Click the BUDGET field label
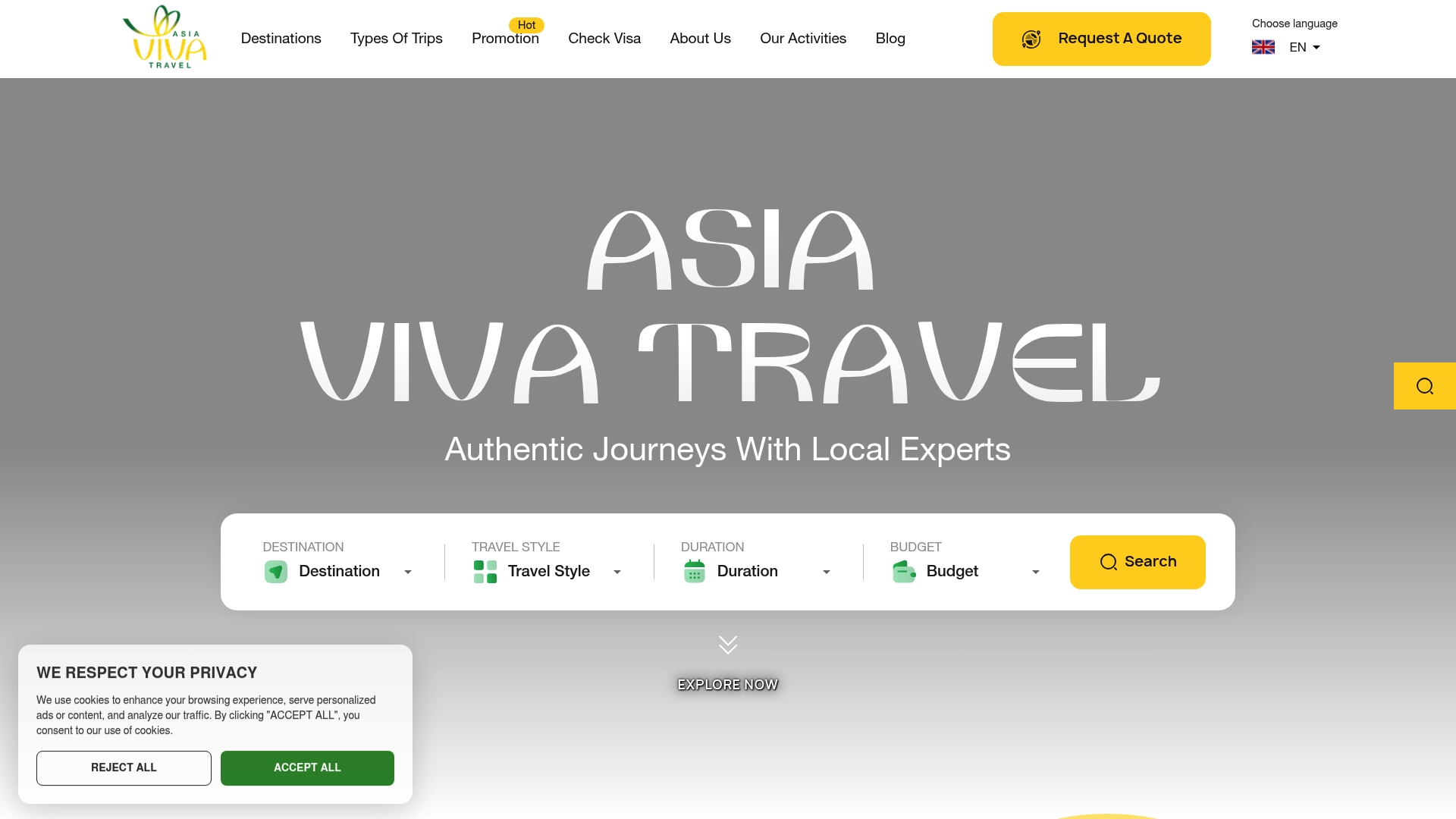This screenshot has width=1456, height=819. click(915, 547)
